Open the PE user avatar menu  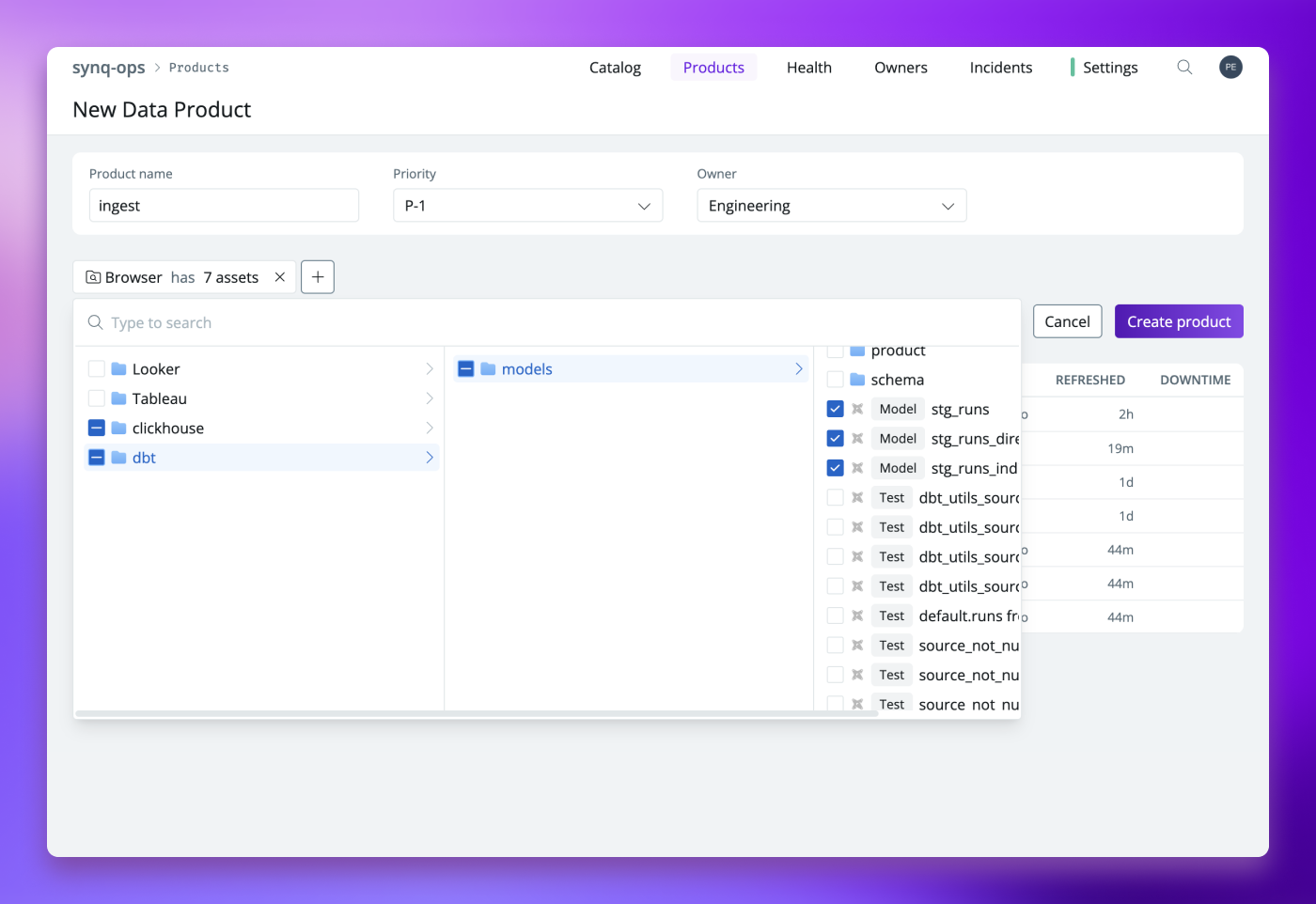[x=1230, y=67]
